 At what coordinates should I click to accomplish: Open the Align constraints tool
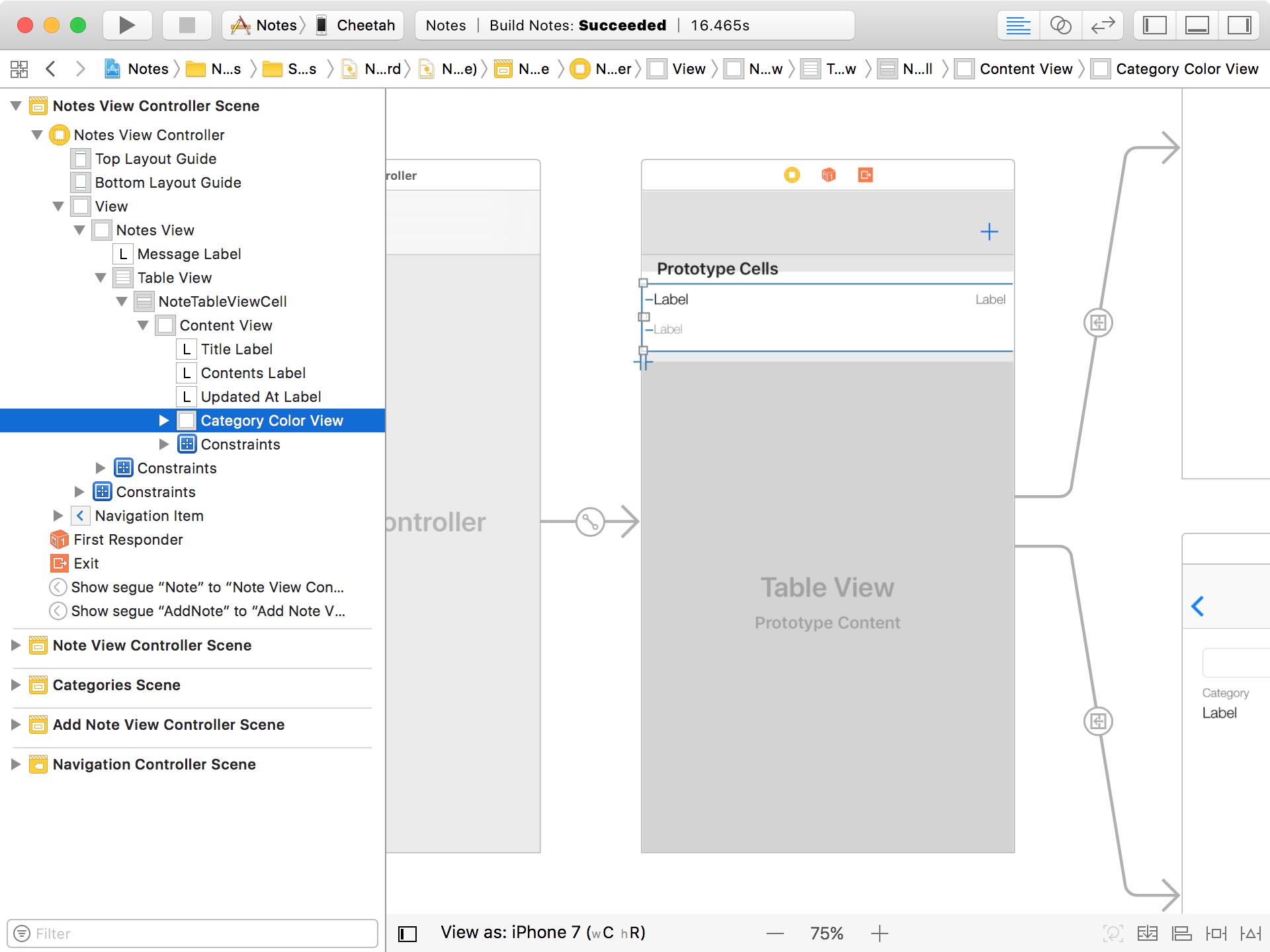[x=1181, y=933]
